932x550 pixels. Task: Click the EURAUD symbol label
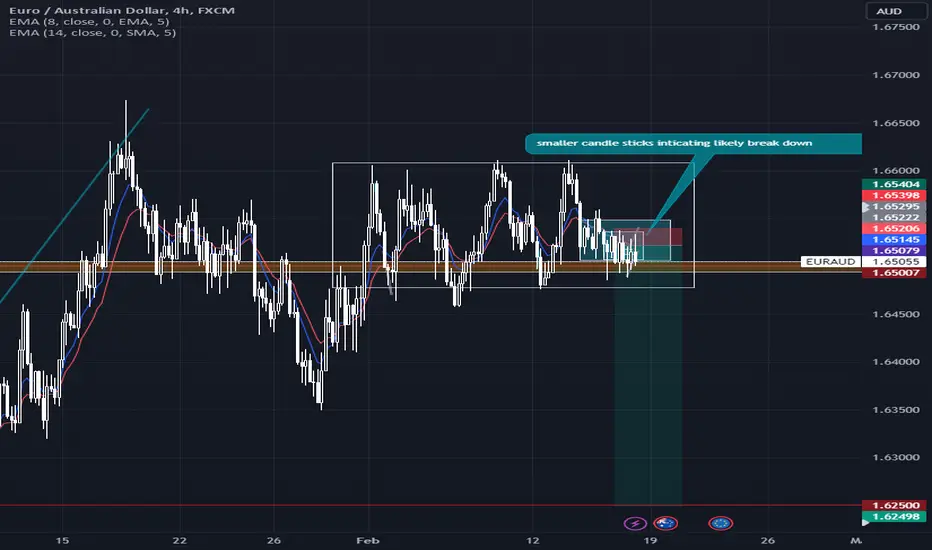[830, 262]
